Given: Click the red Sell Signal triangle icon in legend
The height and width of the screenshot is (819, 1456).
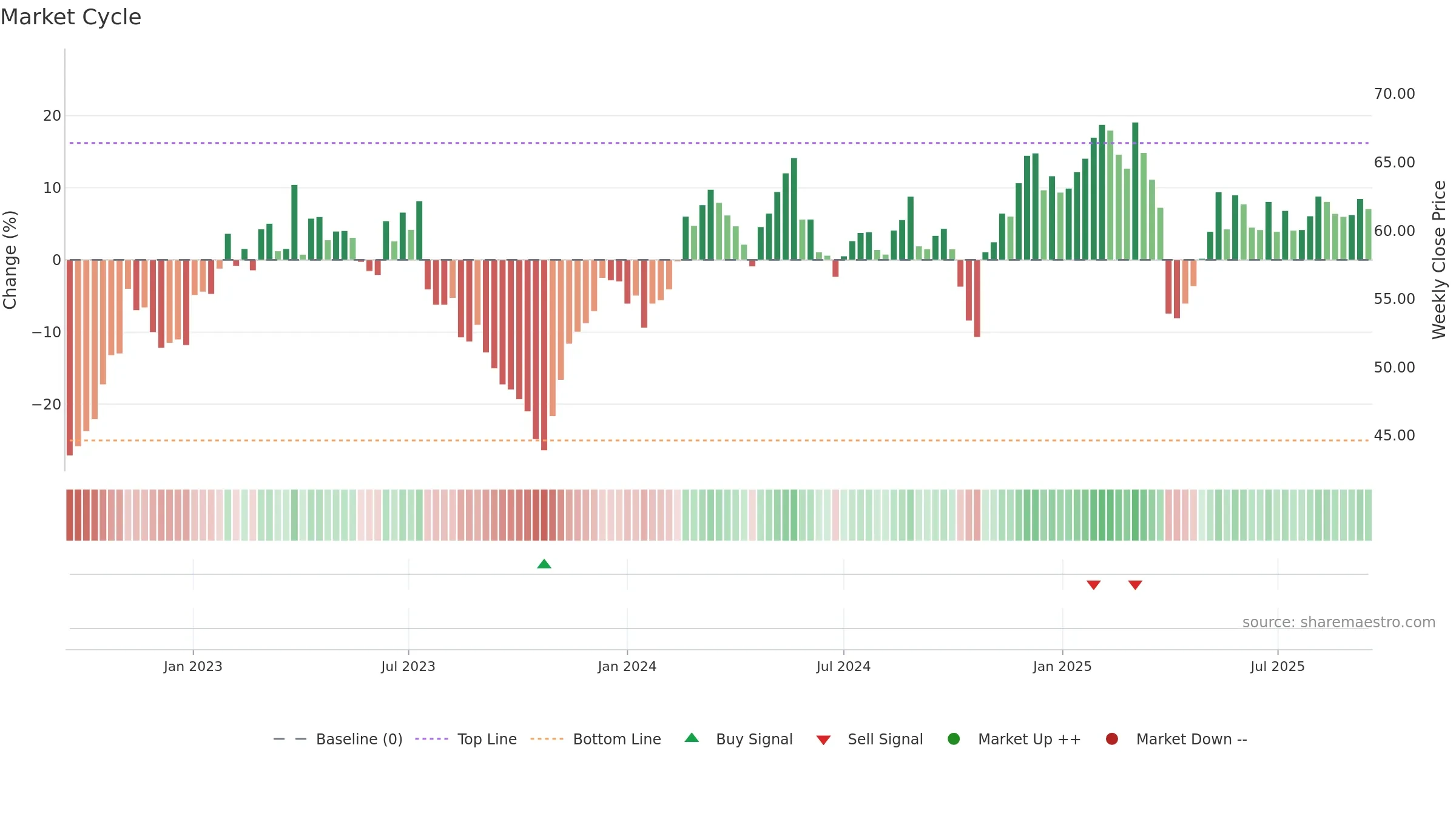Looking at the screenshot, I should pos(823,740).
